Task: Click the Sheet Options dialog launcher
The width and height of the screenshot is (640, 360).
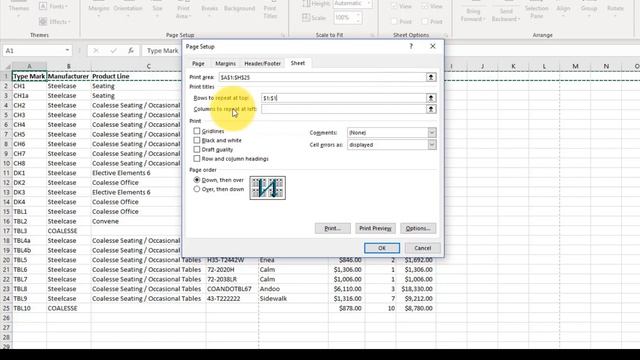Action: coord(446,36)
